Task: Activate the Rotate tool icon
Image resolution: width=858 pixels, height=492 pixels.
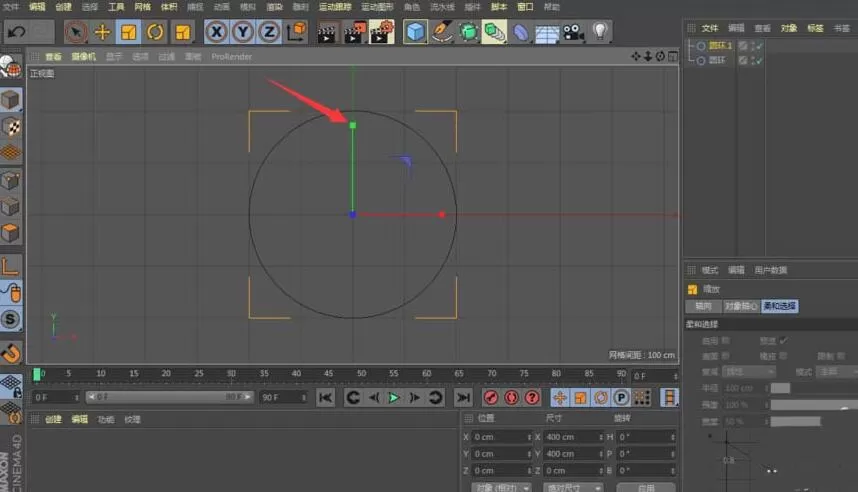Action: 155,32
